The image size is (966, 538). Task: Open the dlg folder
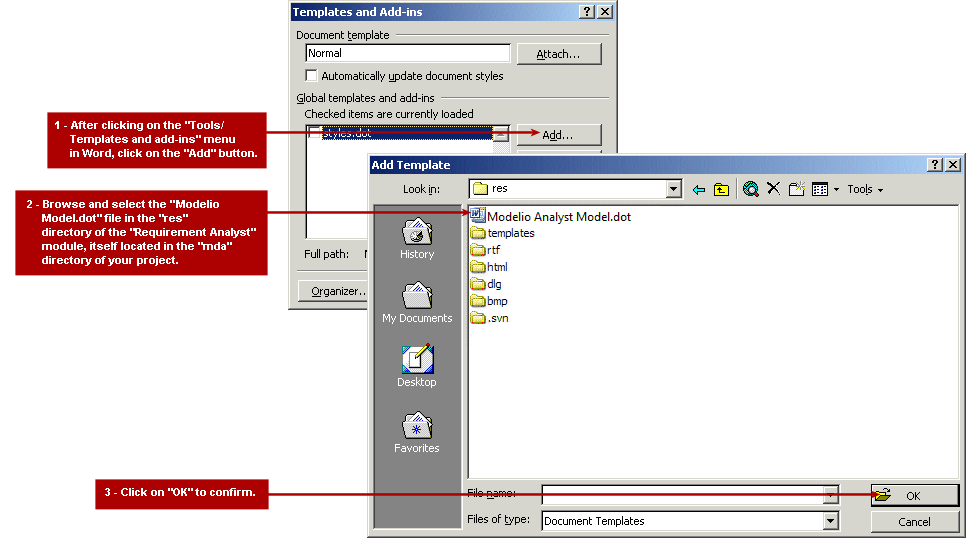coord(486,284)
